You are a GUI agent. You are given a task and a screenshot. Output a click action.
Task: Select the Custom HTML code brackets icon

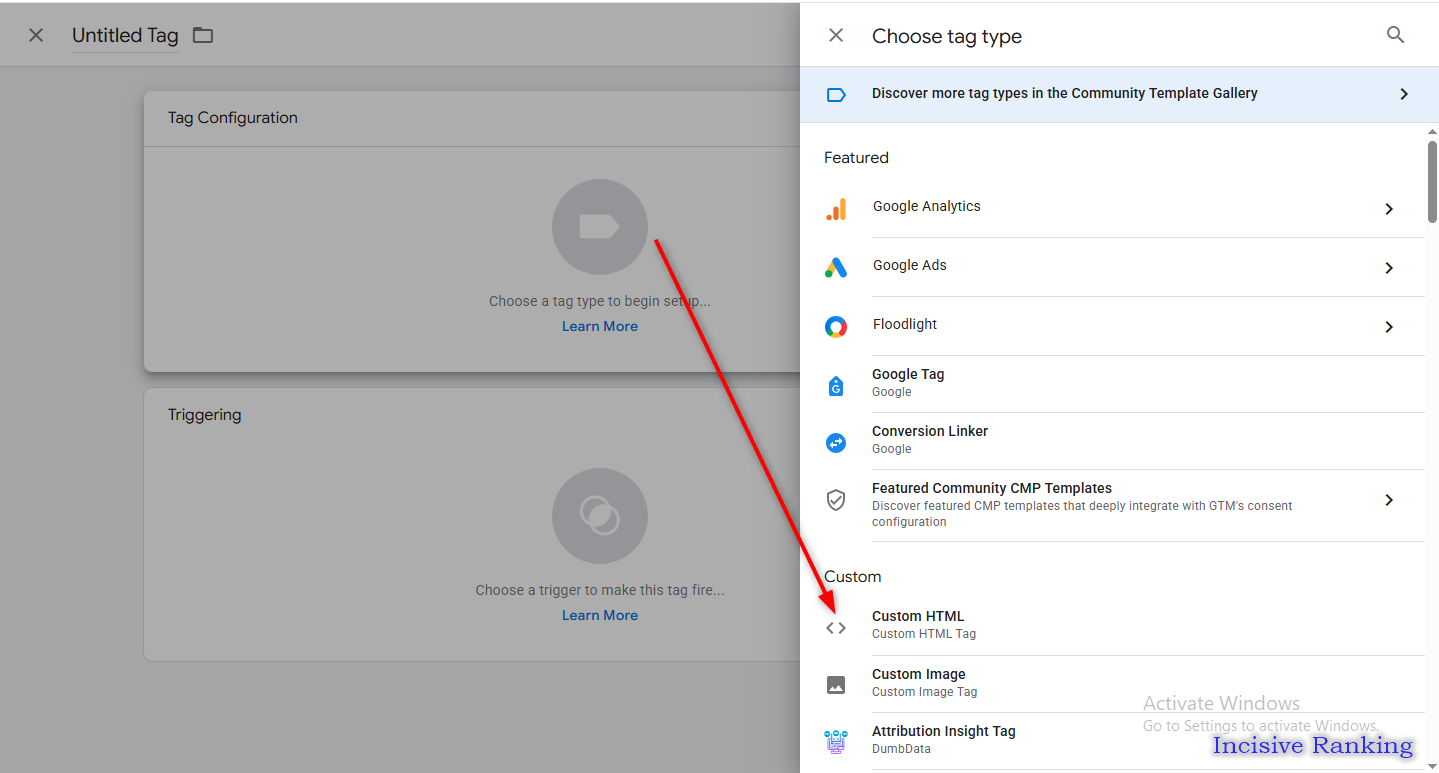coord(836,628)
